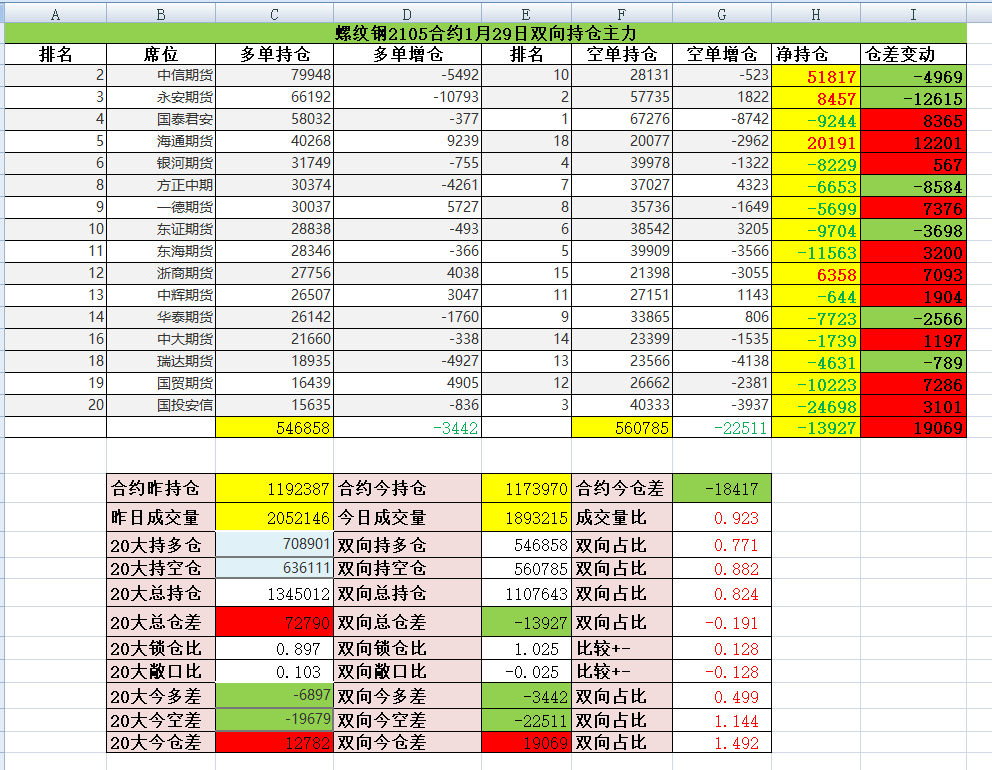
Task: Select the value 1192387
Action: pyautogui.click(x=274, y=488)
